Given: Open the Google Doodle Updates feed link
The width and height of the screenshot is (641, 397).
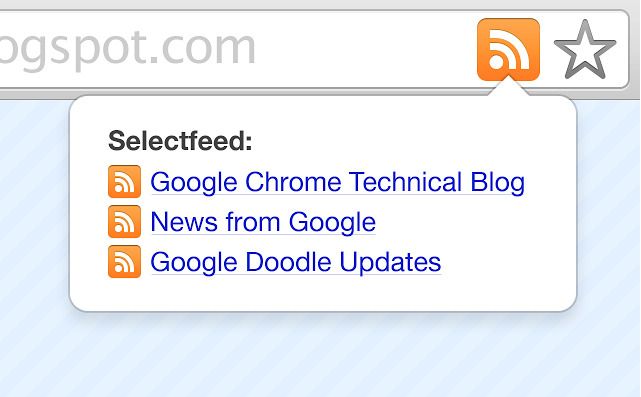Looking at the screenshot, I should (x=296, y=262).
